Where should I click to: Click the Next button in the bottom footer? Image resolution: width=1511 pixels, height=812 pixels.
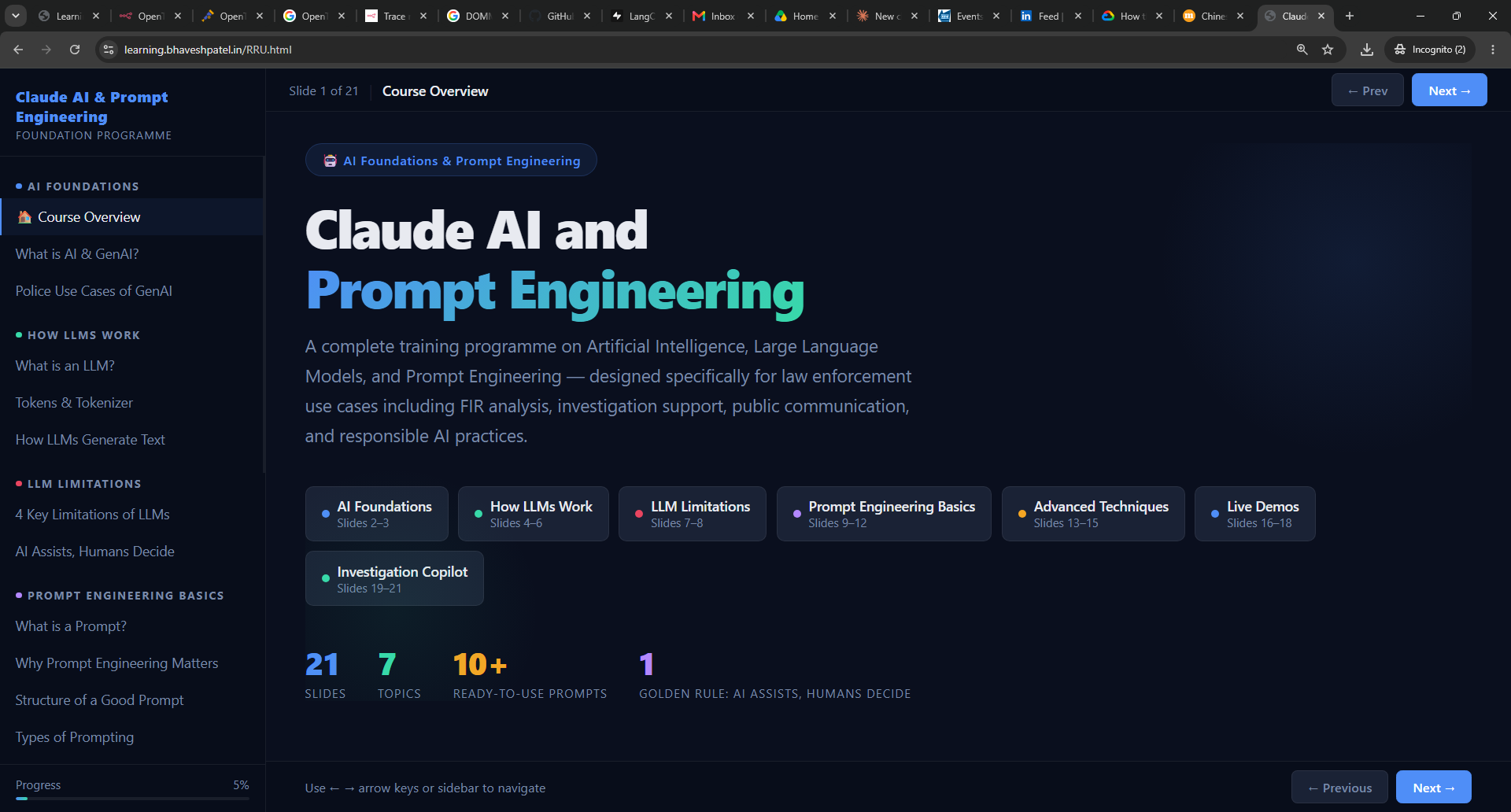[1433, 788]
